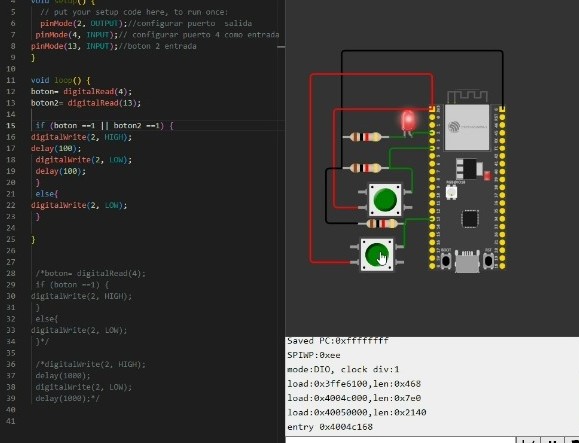Select the black ground wire above the board

(422, 51)
